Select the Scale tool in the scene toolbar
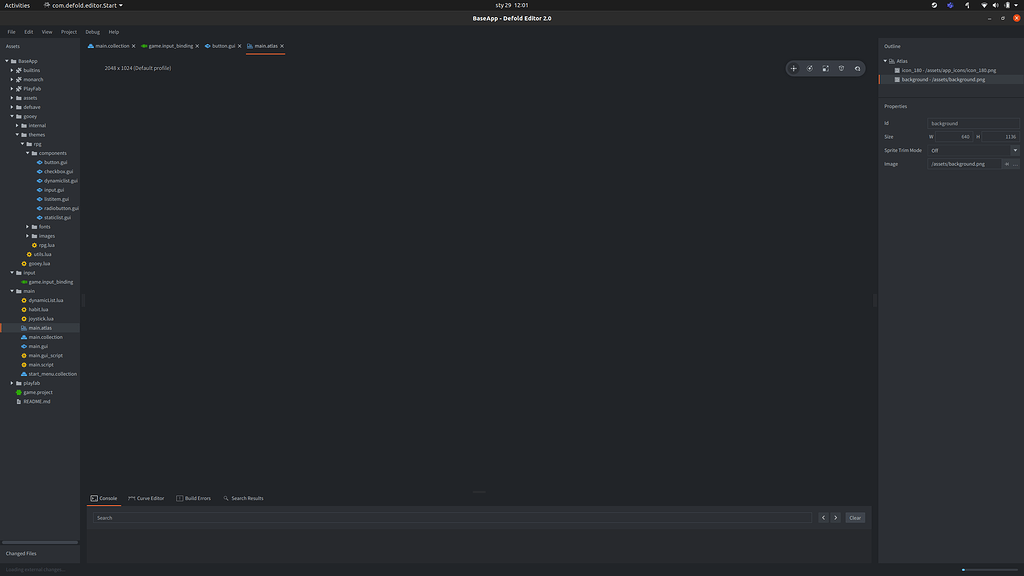The image size is (1024, 576). (x=825, y=68)
